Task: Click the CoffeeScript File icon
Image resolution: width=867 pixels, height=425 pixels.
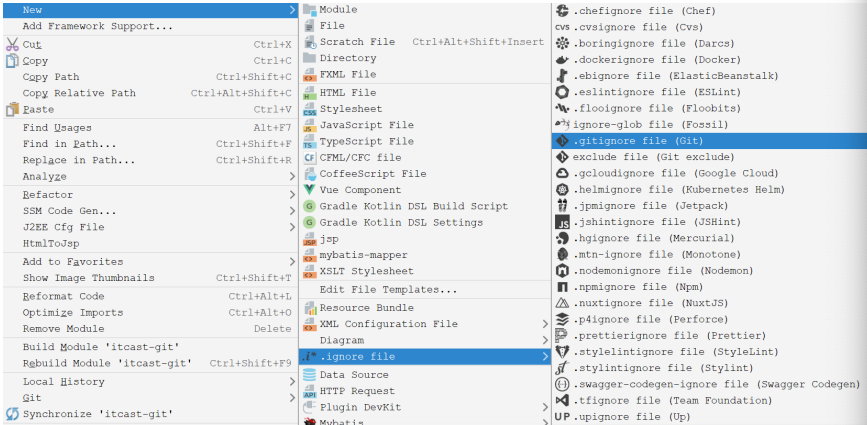Action: (x=310, y=174)
